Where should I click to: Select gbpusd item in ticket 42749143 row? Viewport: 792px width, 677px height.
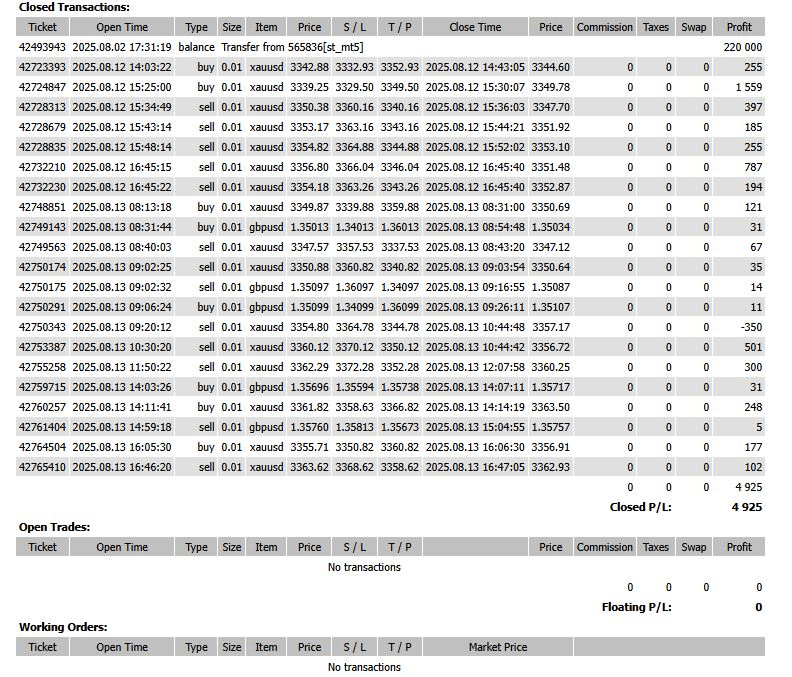point(266,227)
